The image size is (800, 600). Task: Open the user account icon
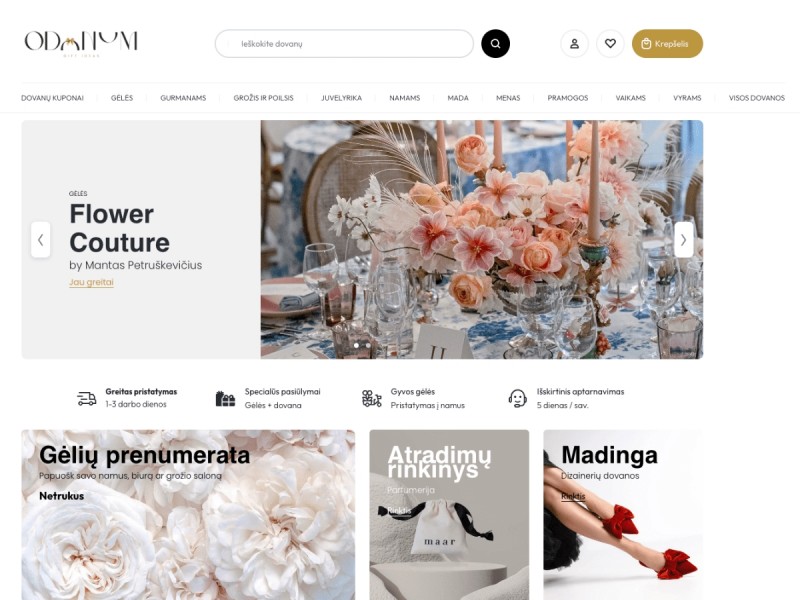point(574,43)
